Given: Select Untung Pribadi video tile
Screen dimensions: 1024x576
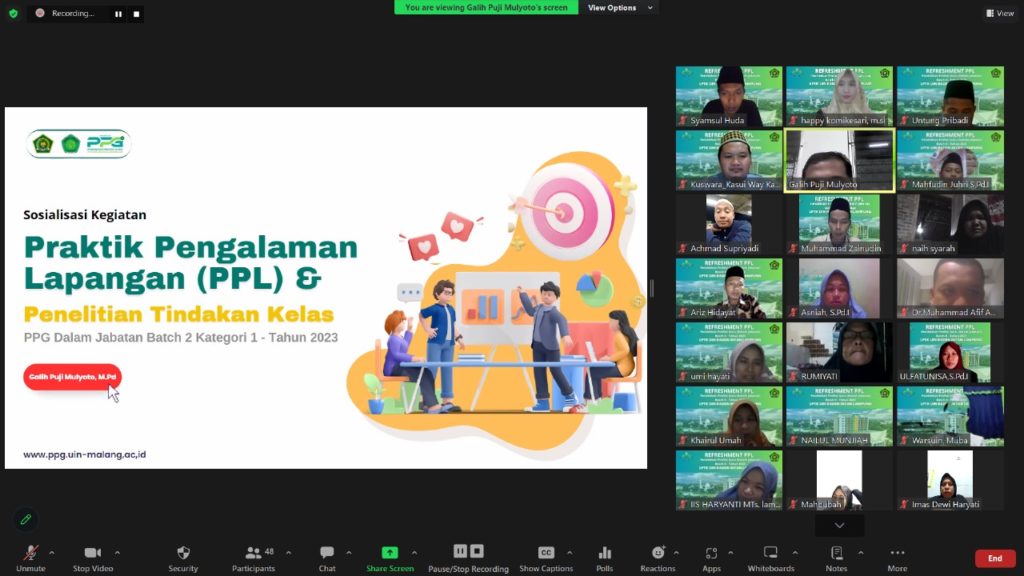Looking at the screenshot, I should [x=950, y=96].
